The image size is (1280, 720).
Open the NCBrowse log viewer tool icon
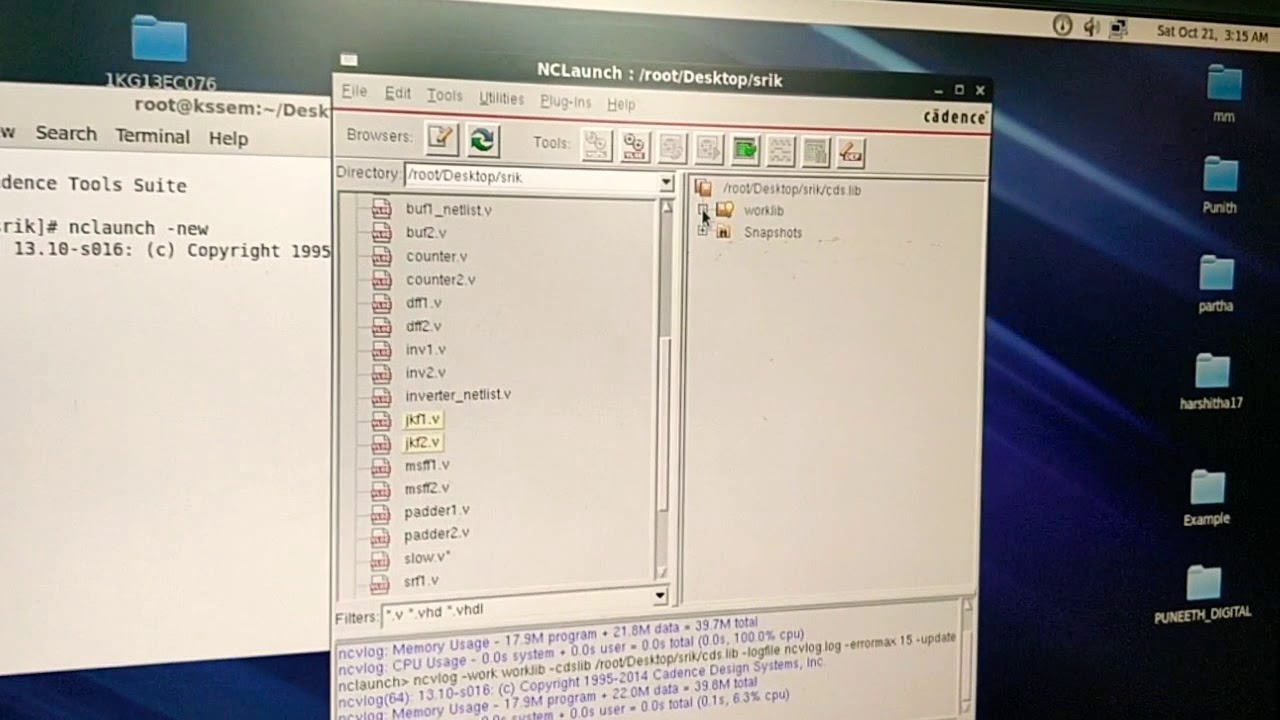[x=815, y=152]
